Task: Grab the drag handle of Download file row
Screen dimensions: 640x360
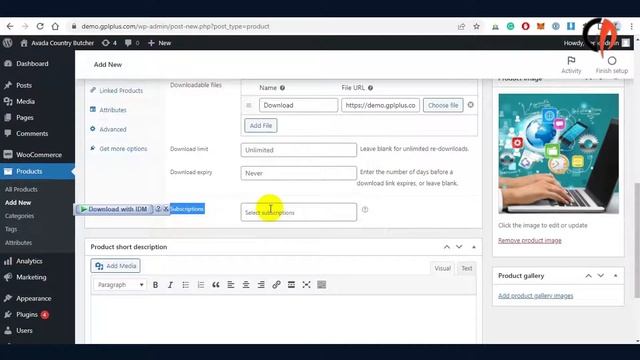Action: (x=249, y=105)
